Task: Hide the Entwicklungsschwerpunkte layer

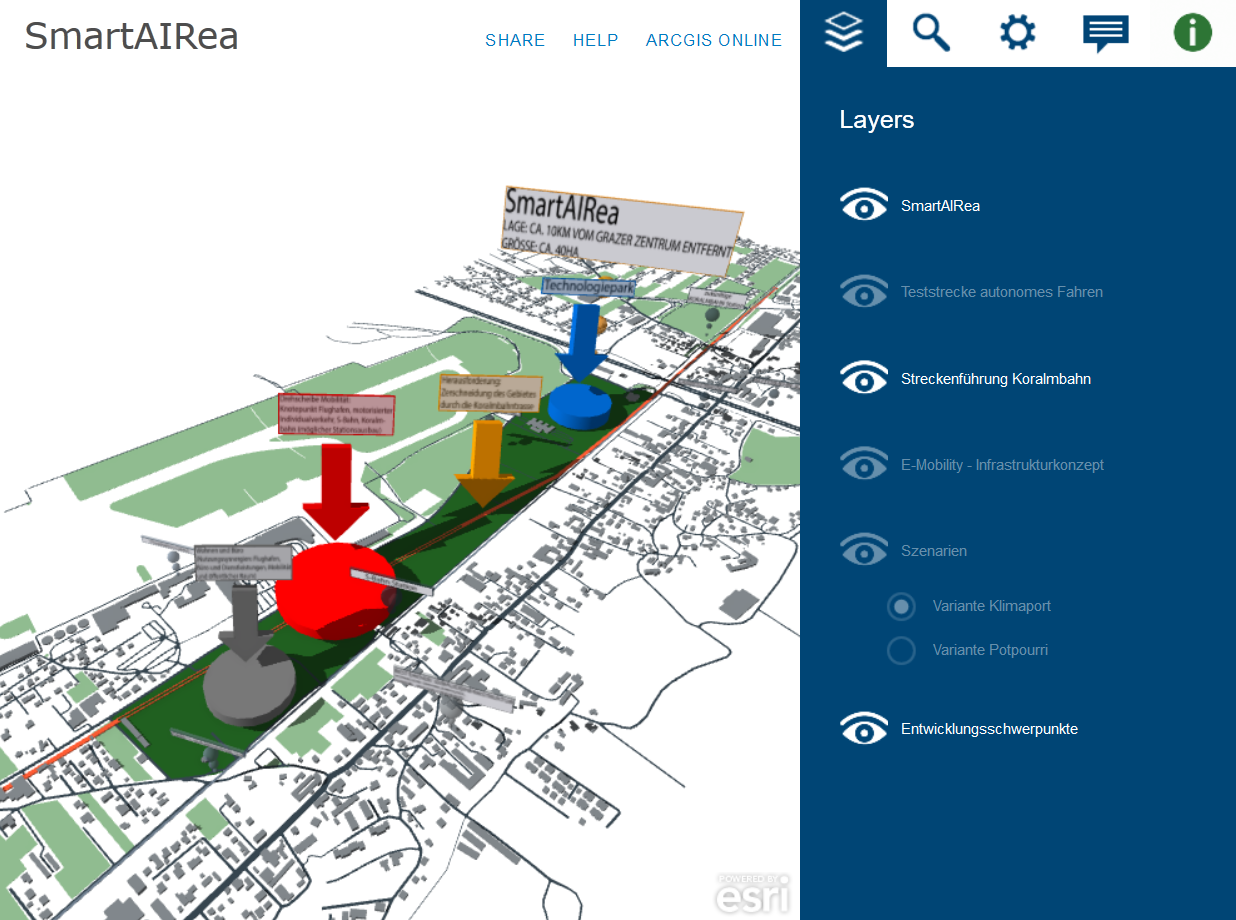Action: (864, 728)
